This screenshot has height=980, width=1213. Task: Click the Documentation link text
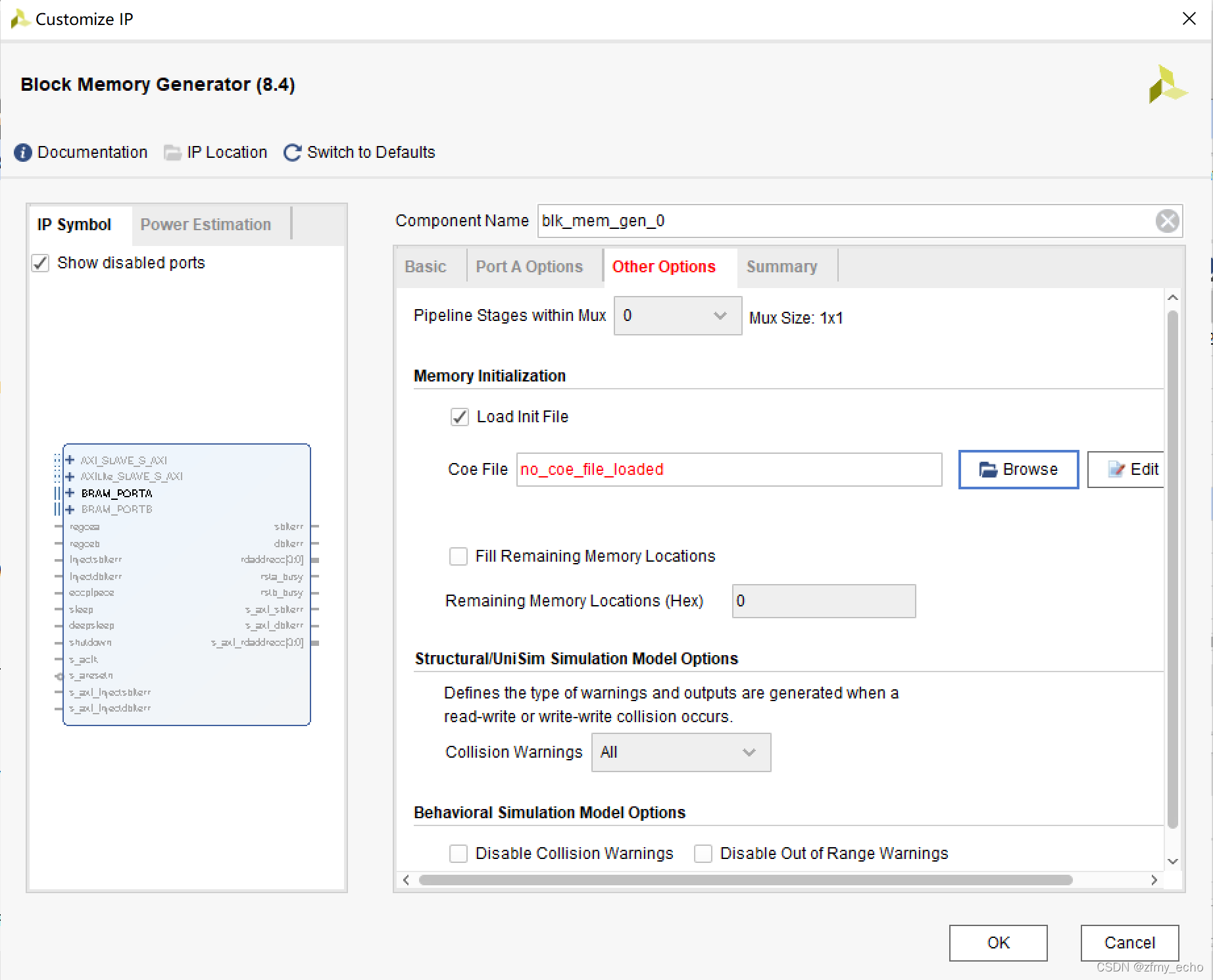pyautogui.click(x=93, y=153)
